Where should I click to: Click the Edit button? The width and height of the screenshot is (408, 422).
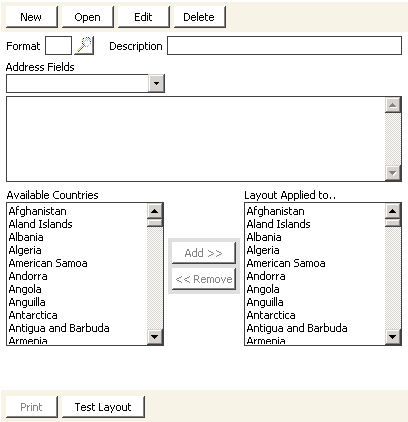[143, 17]
